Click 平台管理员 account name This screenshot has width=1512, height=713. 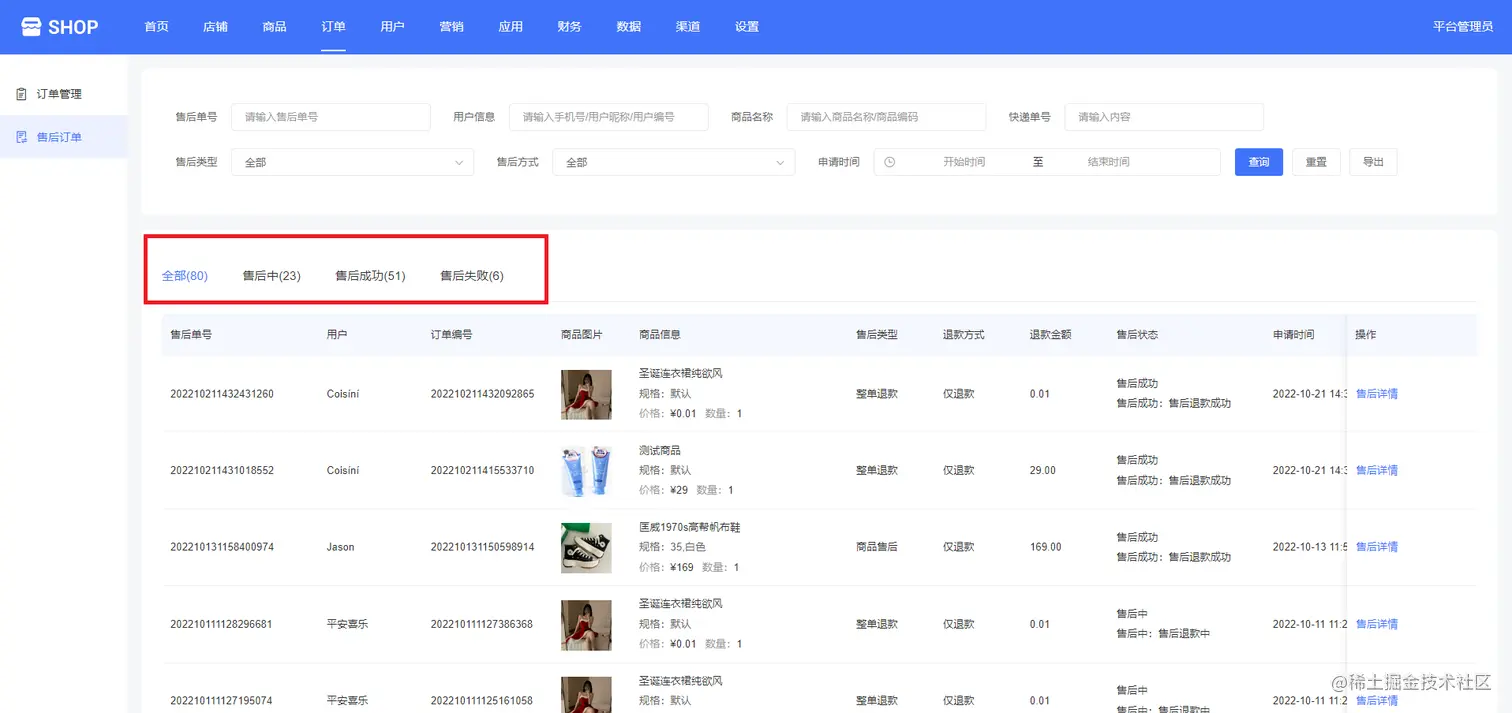(x=1462, y=27)
